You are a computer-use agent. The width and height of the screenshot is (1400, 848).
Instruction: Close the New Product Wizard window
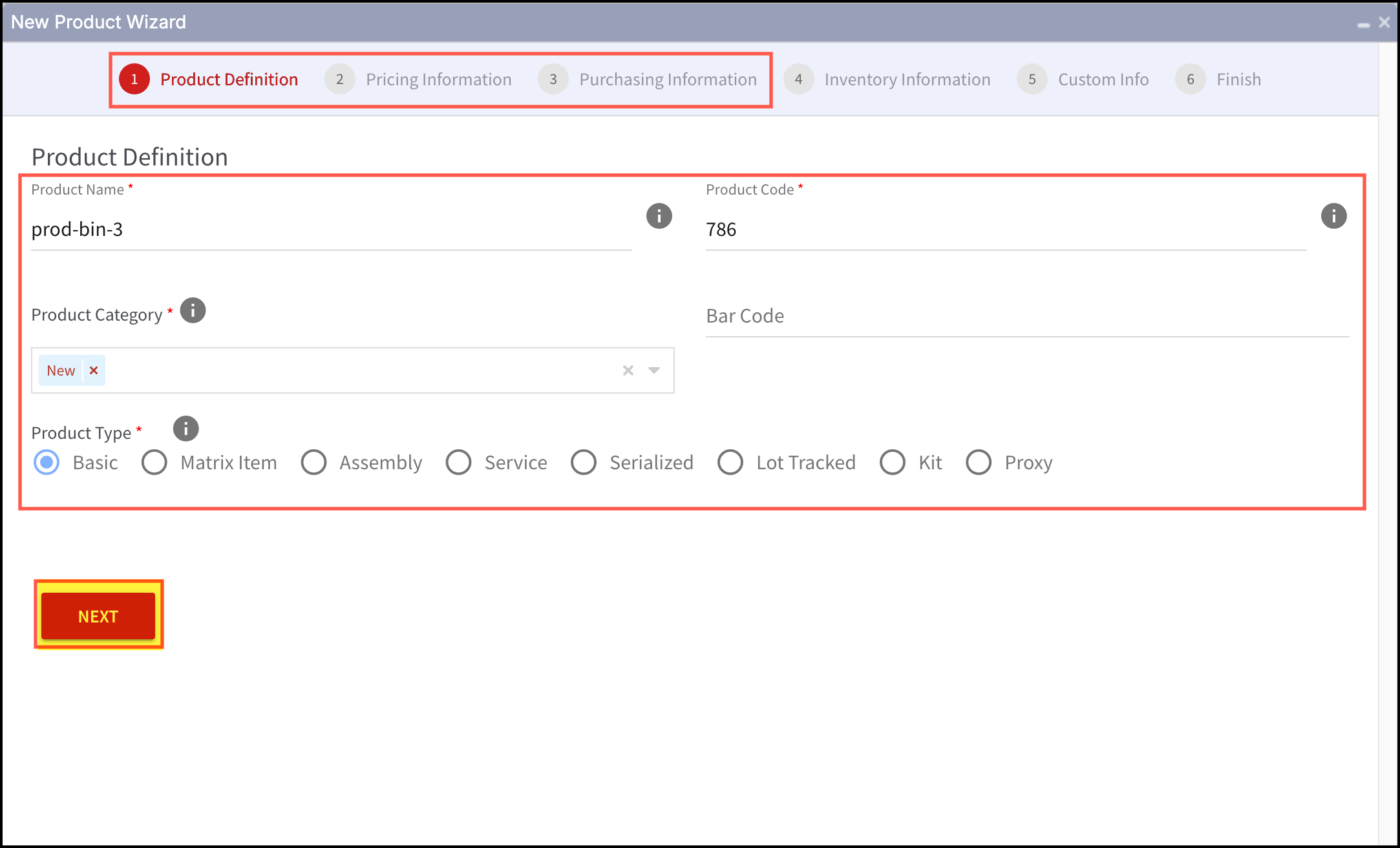pos(1384,23)
